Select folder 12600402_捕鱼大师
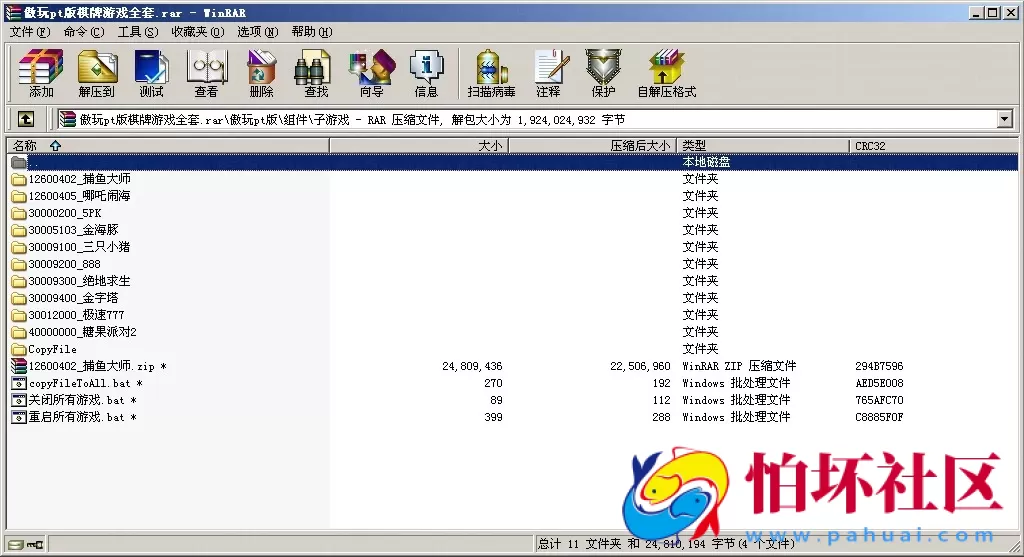Image resolution: width=1024 pixels, height=557 pixels. coord(79,179)
